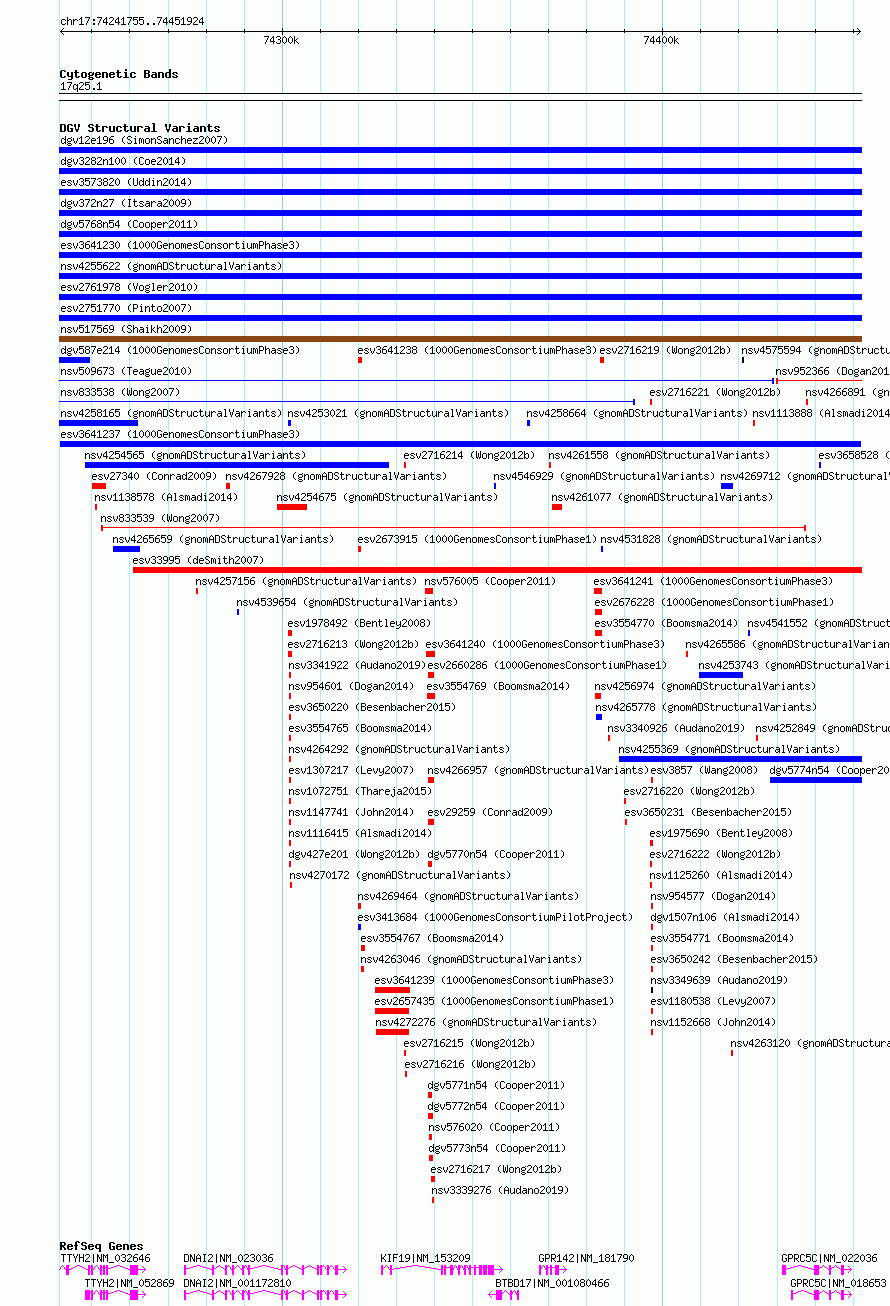890x1306 pixels.
Task: Click nsv576020 (Cooper2011) label
Action: pyautogui.click(x=494, y=1127)
